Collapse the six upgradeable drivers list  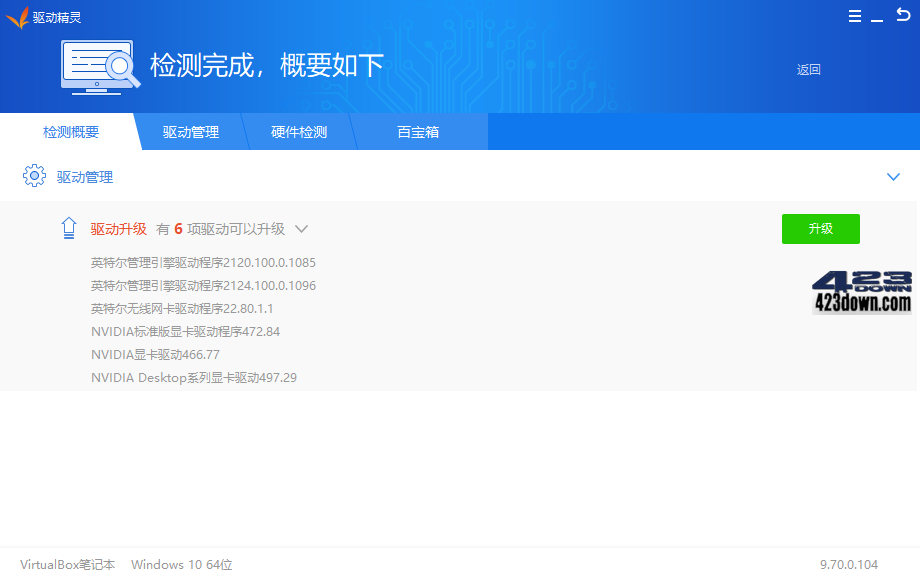[x=301, y=229]
